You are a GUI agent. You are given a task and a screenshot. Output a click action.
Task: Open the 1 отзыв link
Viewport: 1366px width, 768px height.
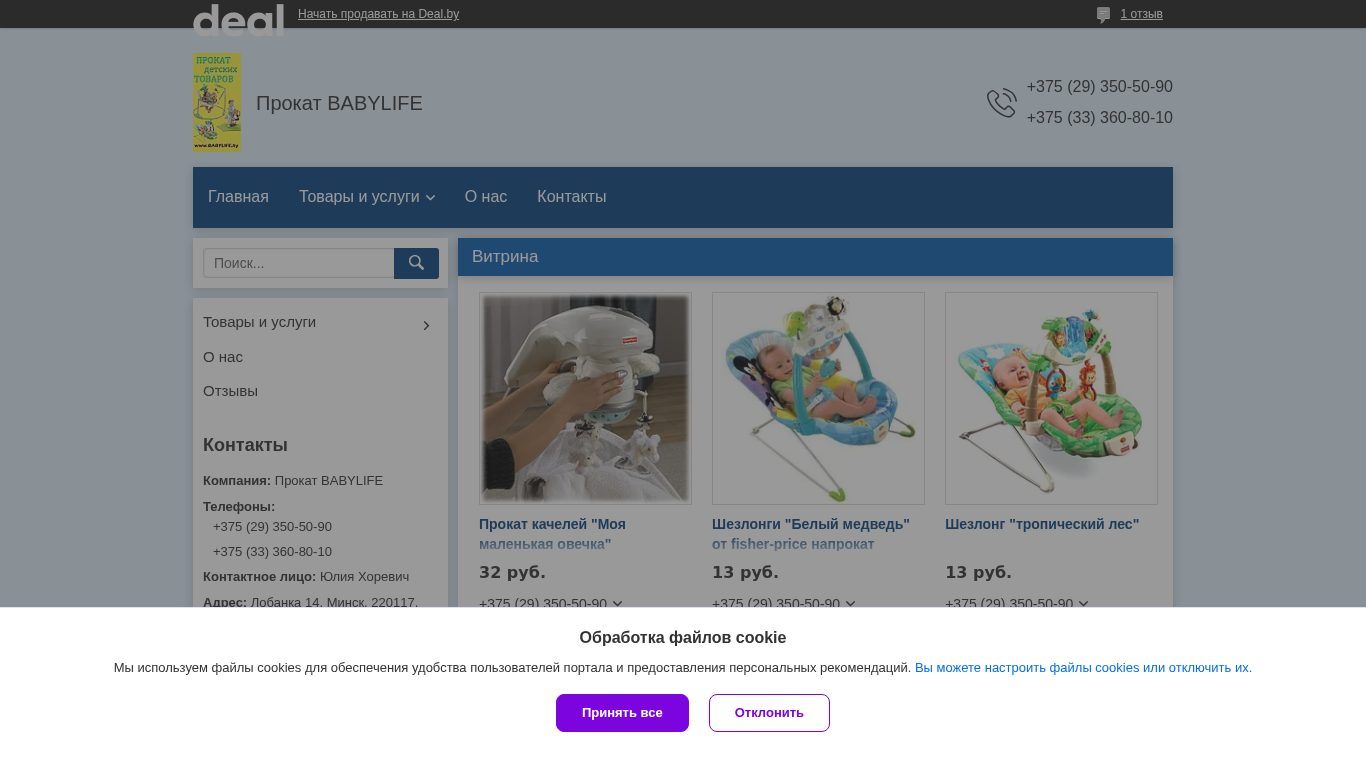(x=1141, y=14)
